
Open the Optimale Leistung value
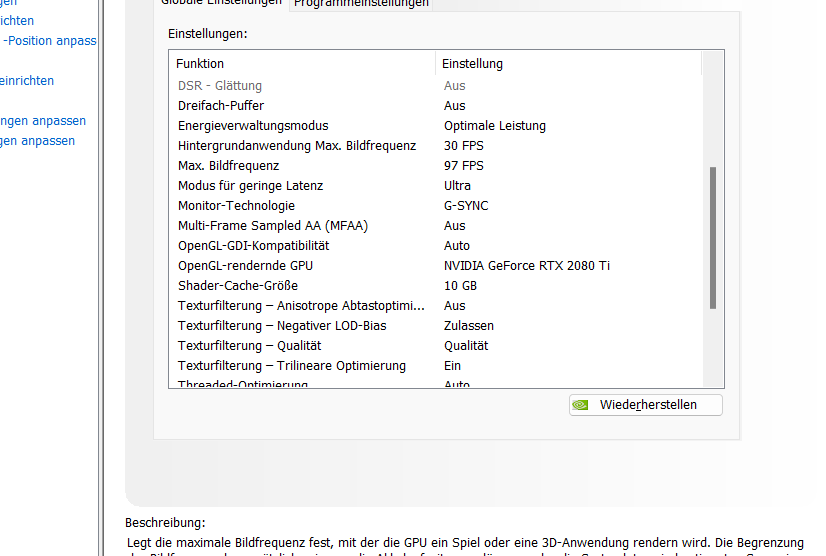click(495, 125)
